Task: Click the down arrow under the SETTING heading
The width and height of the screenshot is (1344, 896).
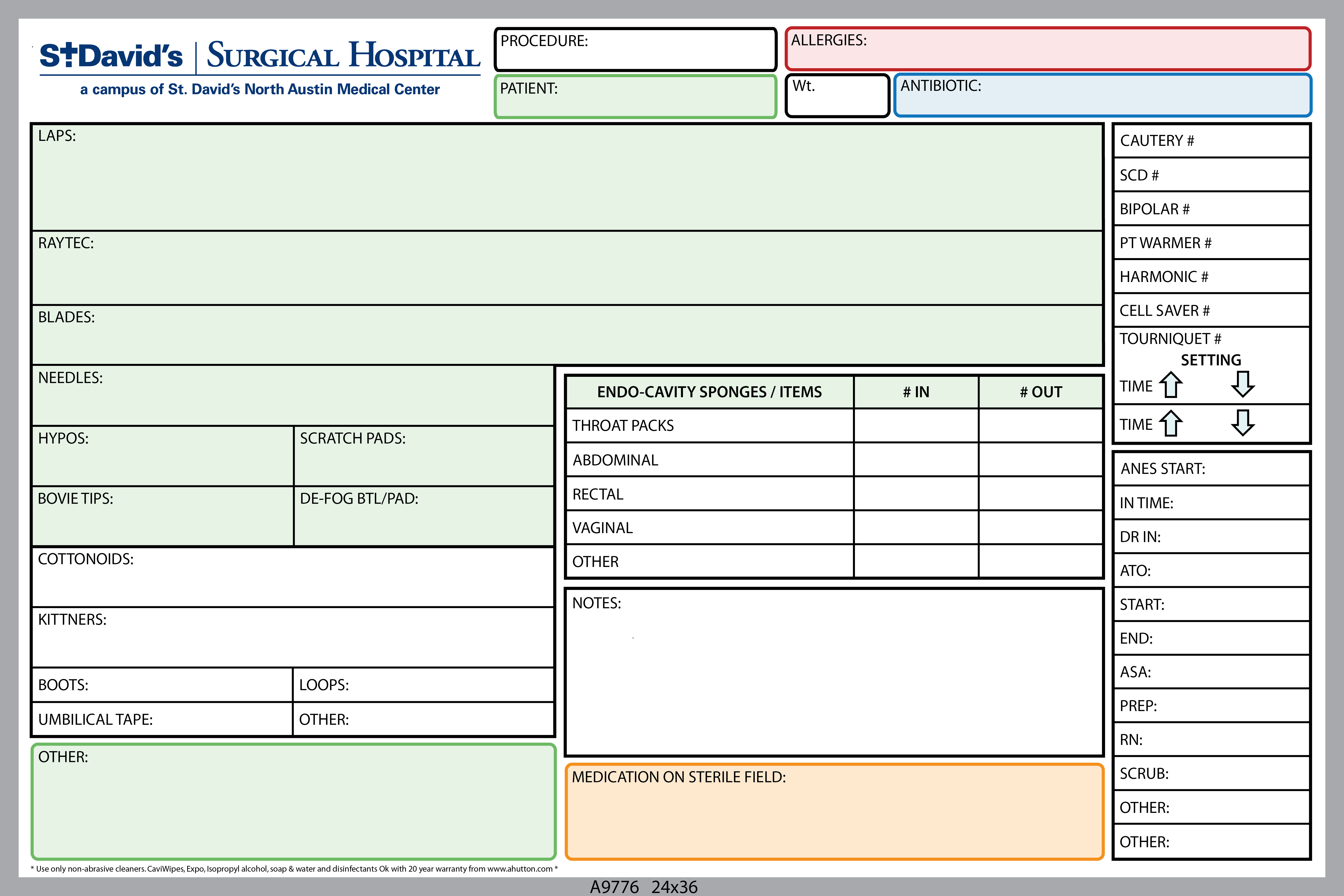Action: (x=1243, y=384)
